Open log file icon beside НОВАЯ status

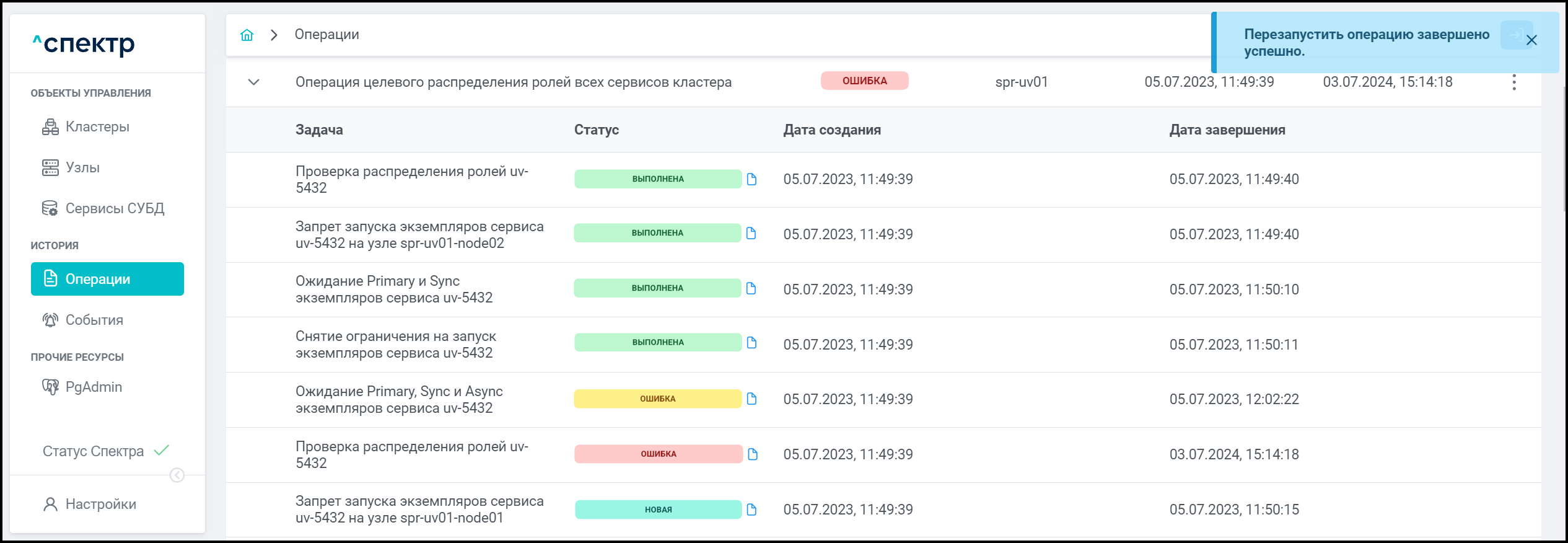click(751, 510)
